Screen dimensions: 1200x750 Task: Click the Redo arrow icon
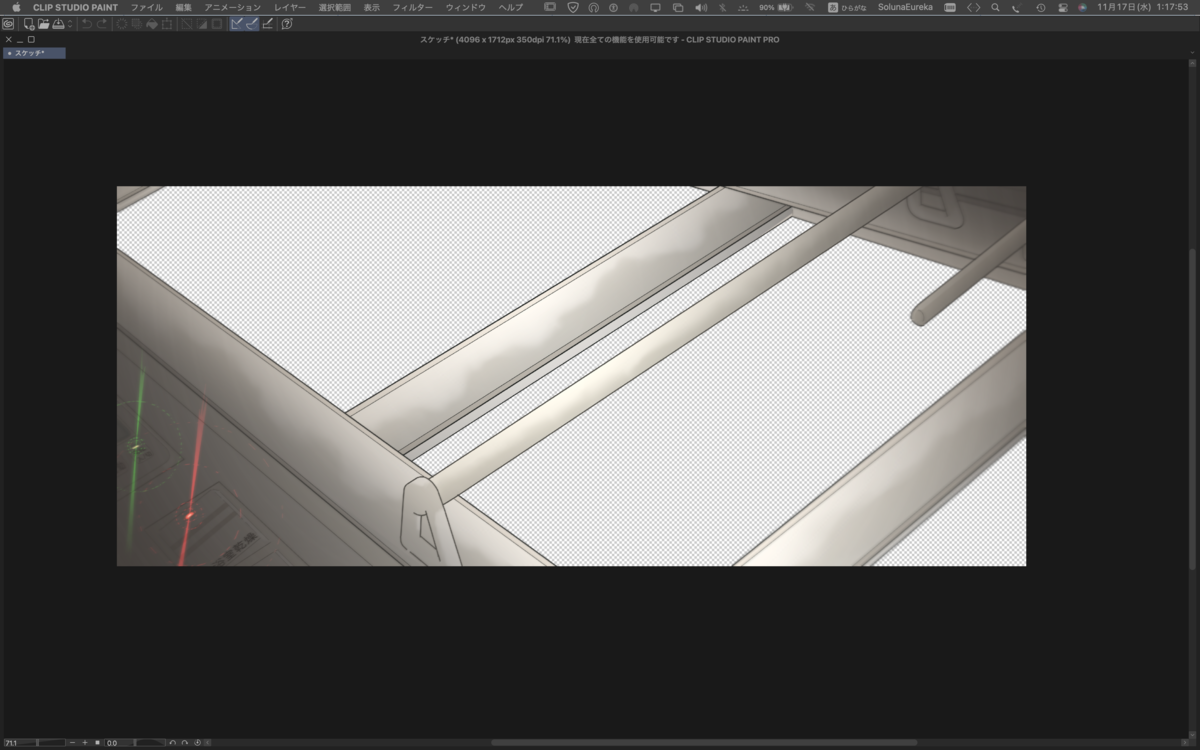pos(102,24)
